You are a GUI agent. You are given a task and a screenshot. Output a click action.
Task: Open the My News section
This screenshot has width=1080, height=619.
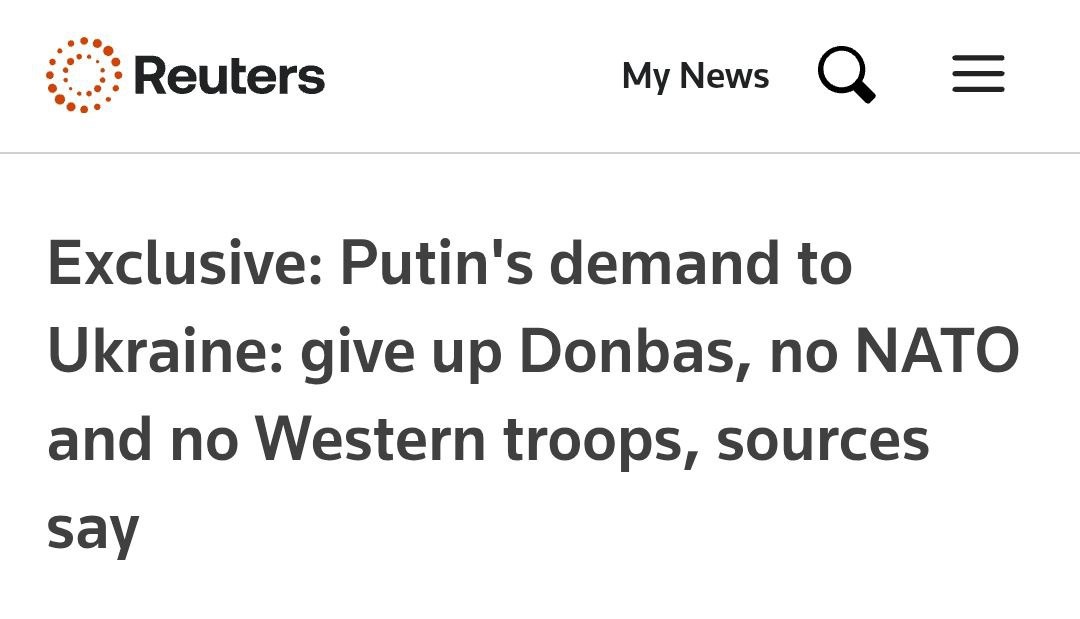point(695,75)
